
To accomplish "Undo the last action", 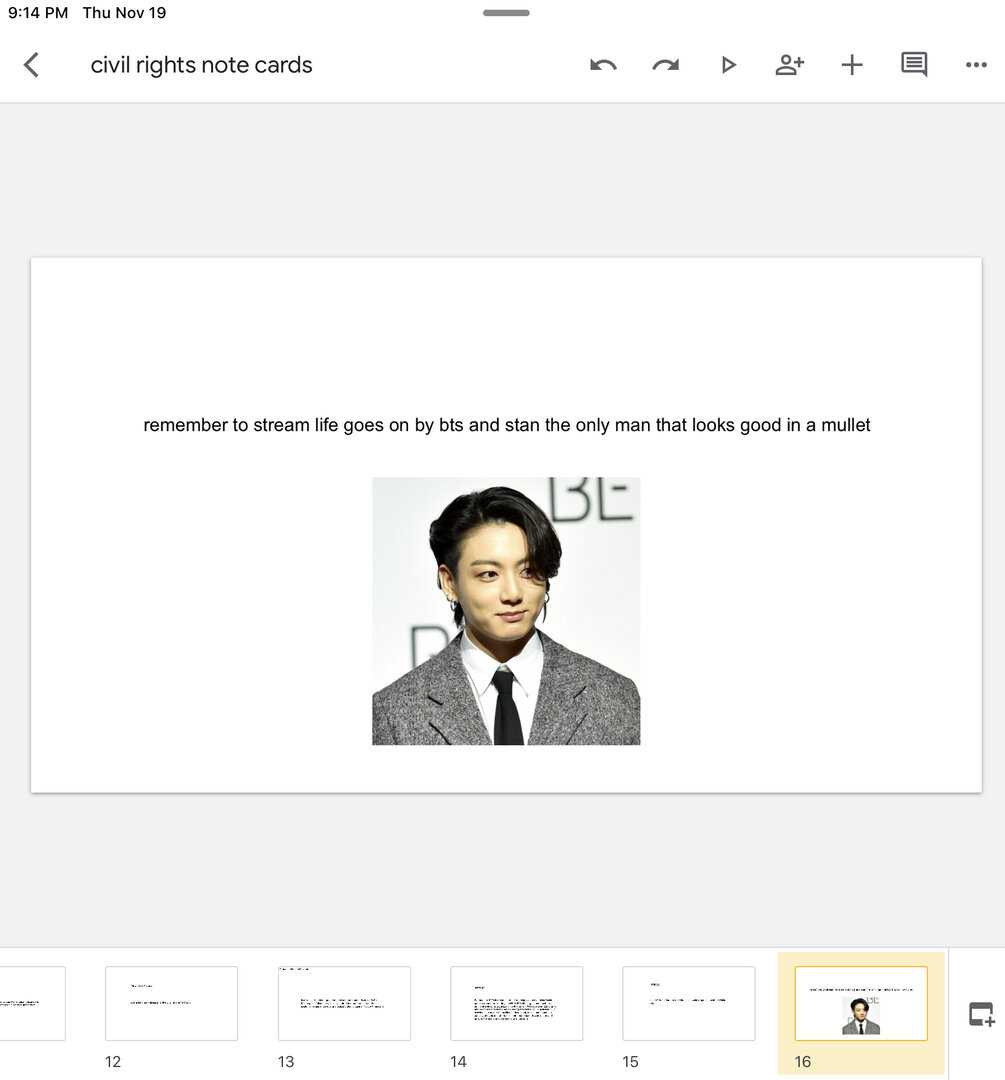I will point(603,65).
